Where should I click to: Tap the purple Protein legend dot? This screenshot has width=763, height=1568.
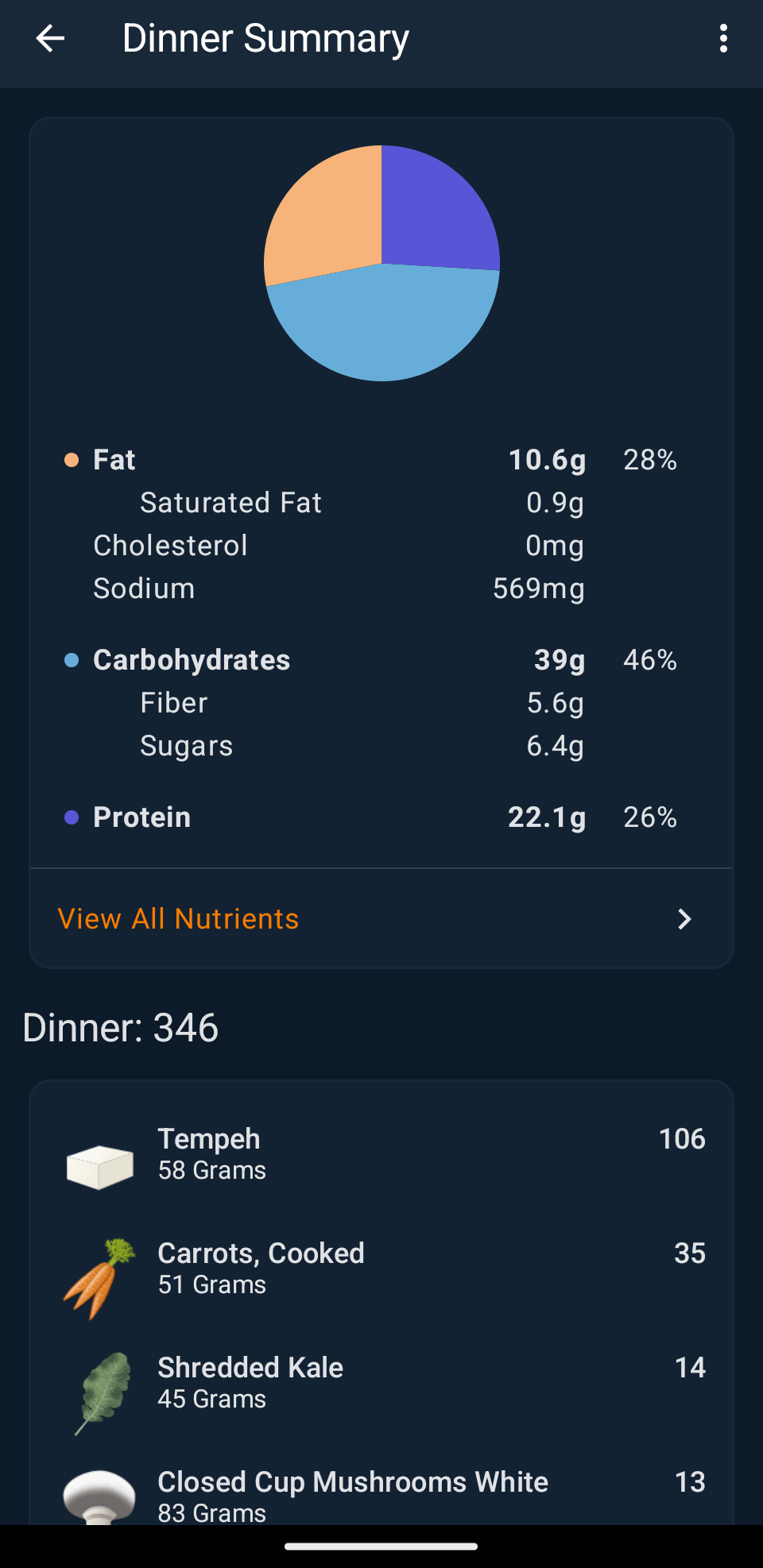[72, 817]
